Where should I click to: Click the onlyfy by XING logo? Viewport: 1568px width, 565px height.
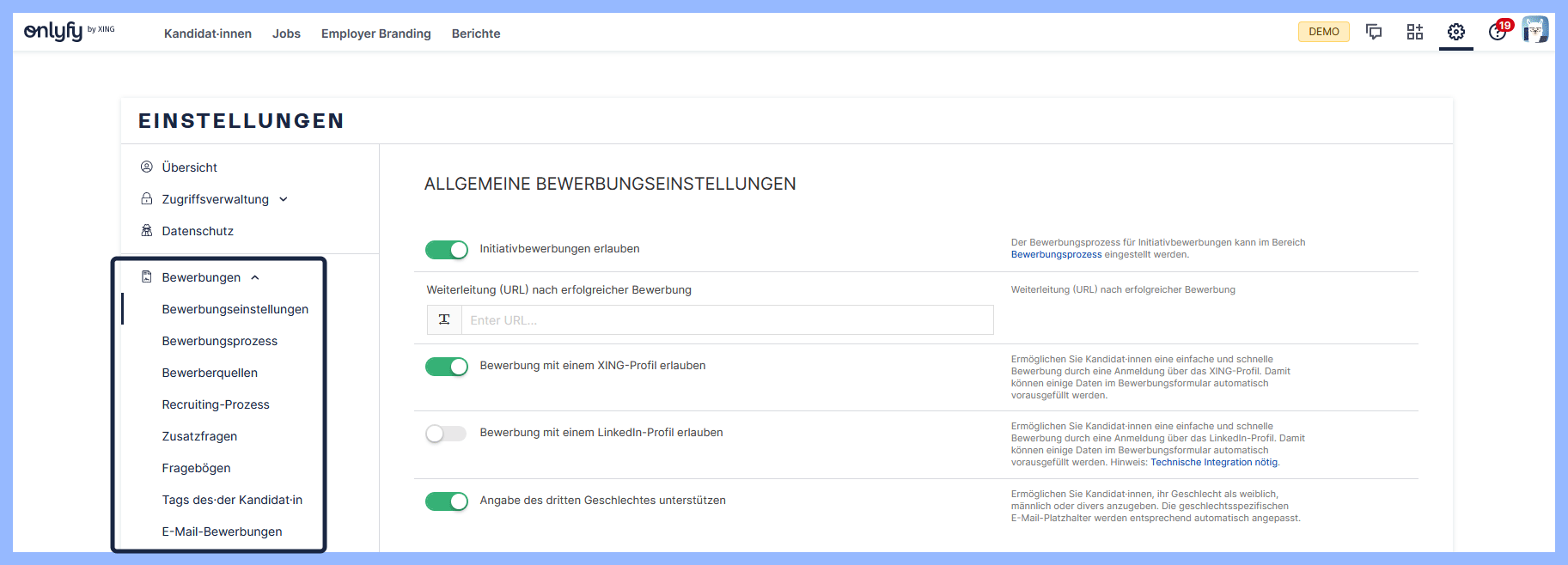[x=69, y=32]
